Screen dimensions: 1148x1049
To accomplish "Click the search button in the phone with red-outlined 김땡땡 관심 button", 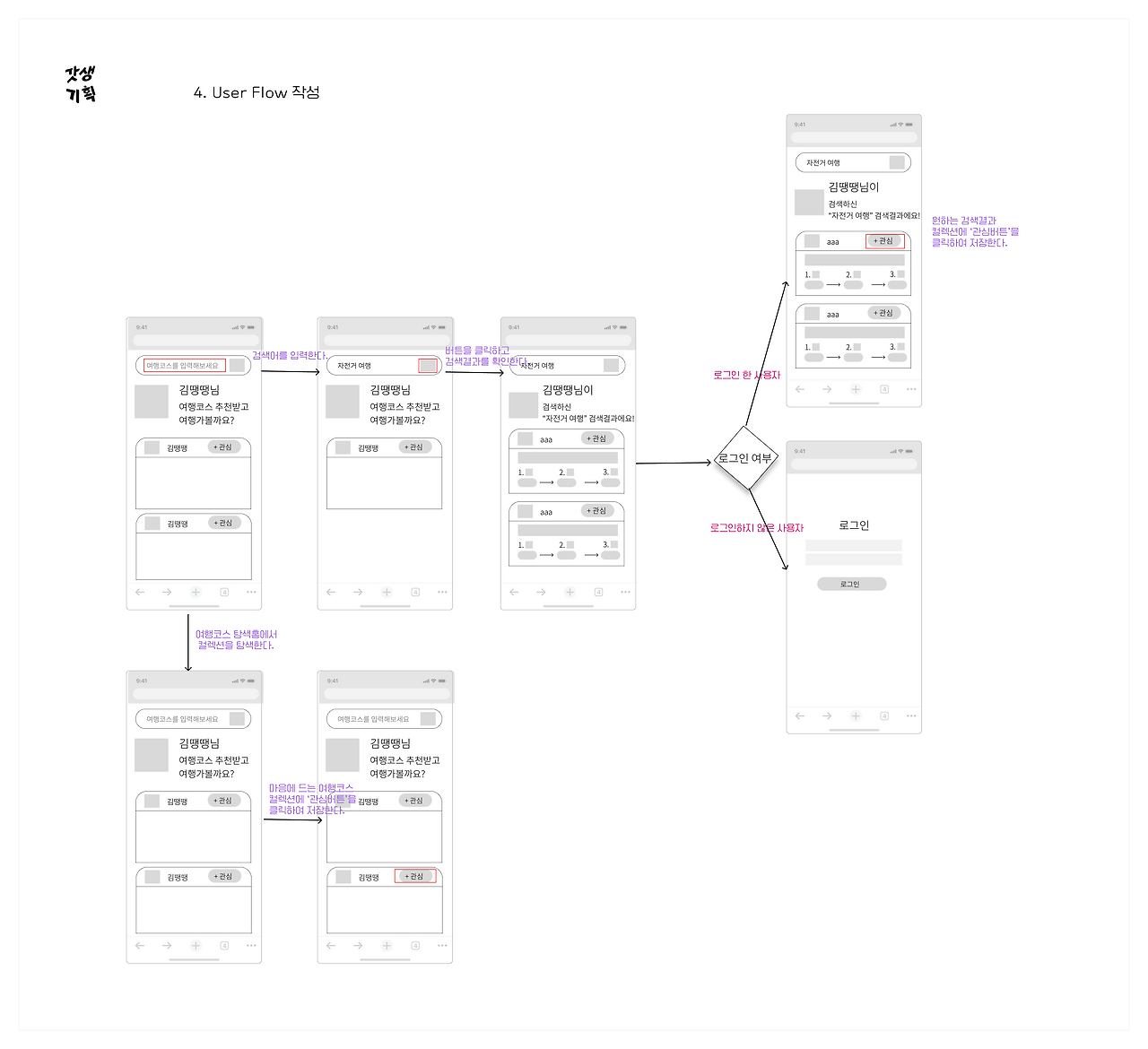I will 428,718.
